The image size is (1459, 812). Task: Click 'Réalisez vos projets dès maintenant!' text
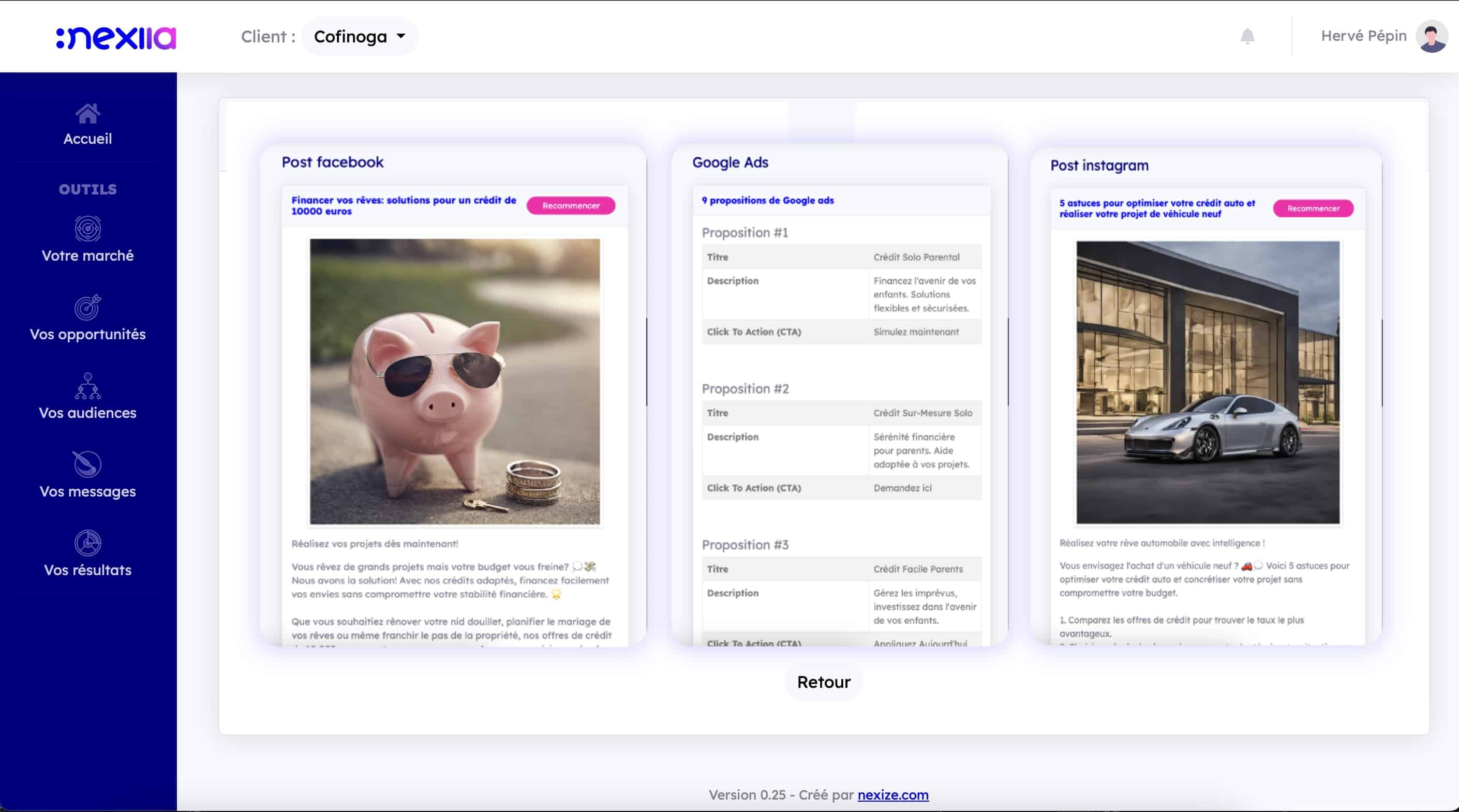click(375, 544)
